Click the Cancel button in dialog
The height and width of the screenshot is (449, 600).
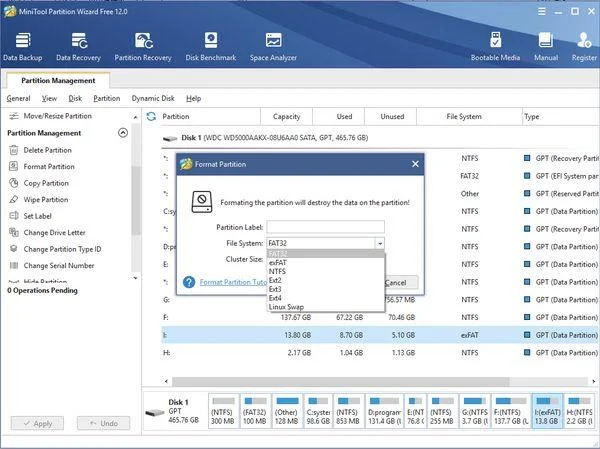tap(401, 282)
